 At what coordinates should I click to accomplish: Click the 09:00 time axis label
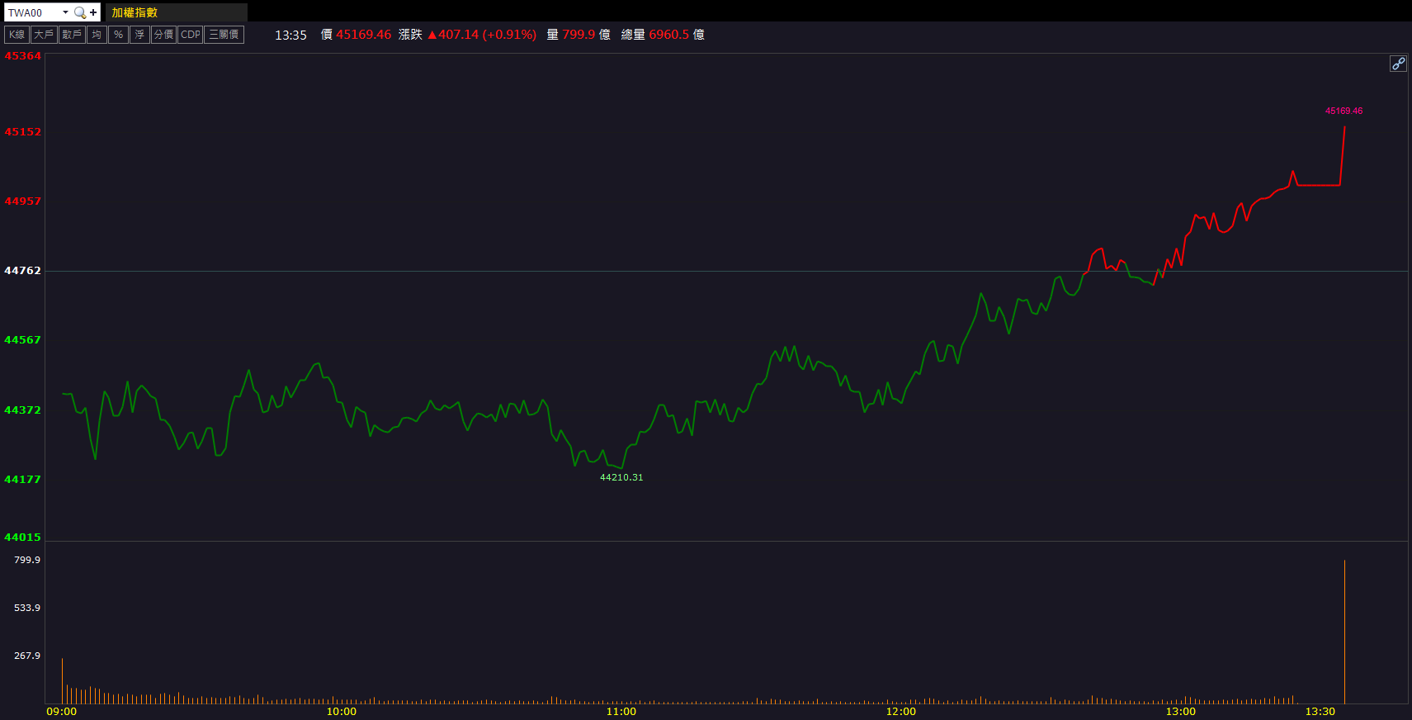coord(62,712)
